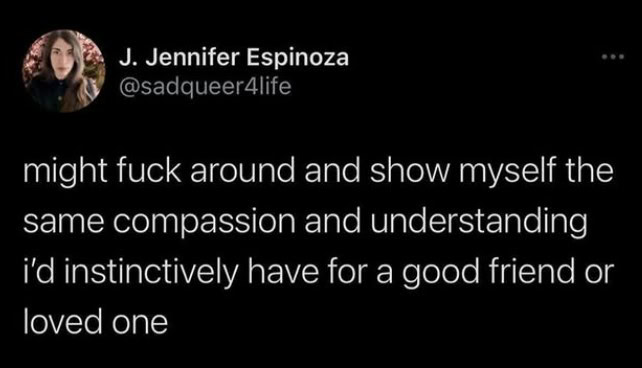Click the word "good" in the tweet
Viewport: 642px width, 368px height.
(440, 274)
